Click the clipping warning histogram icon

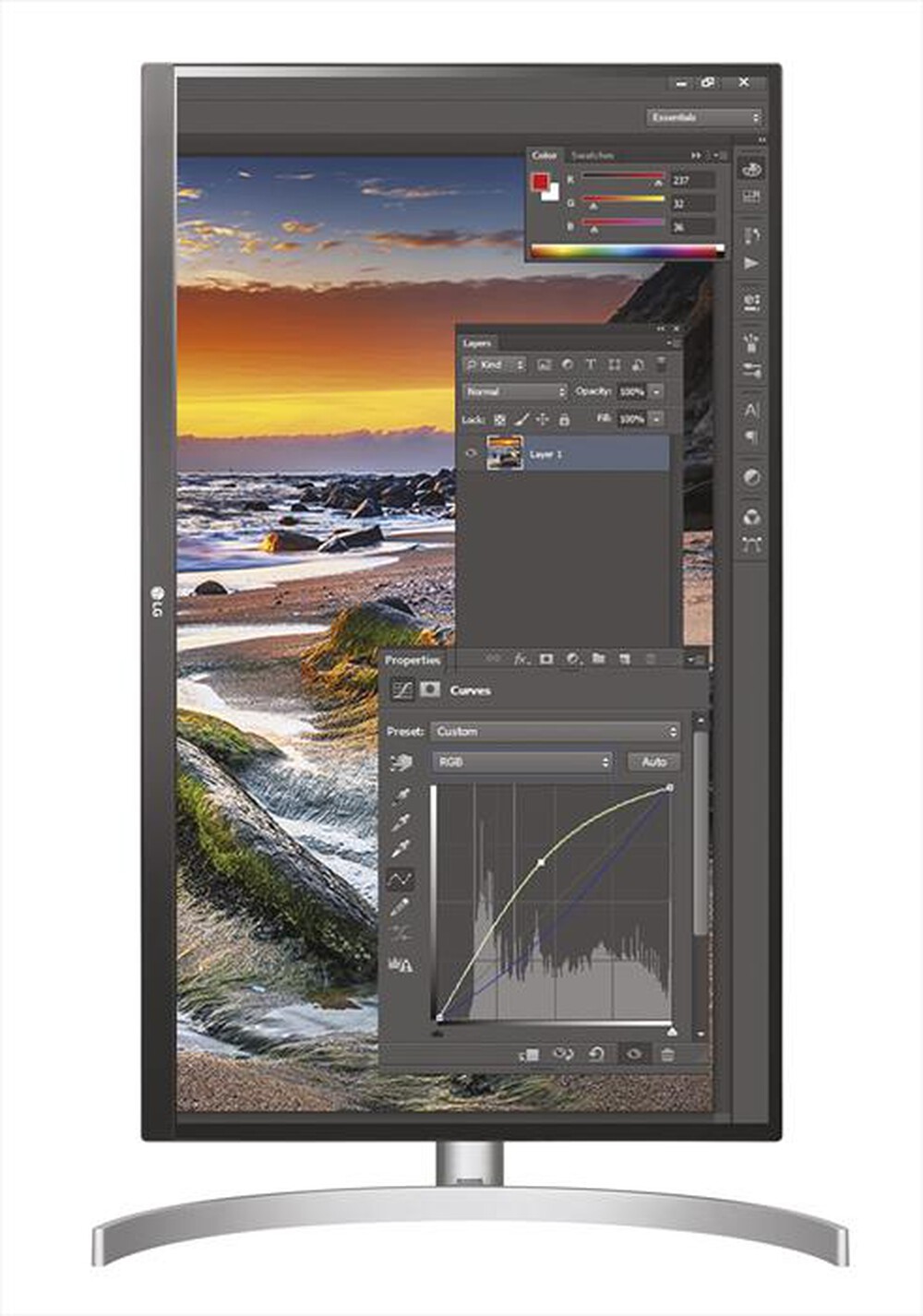coord(401,965)
